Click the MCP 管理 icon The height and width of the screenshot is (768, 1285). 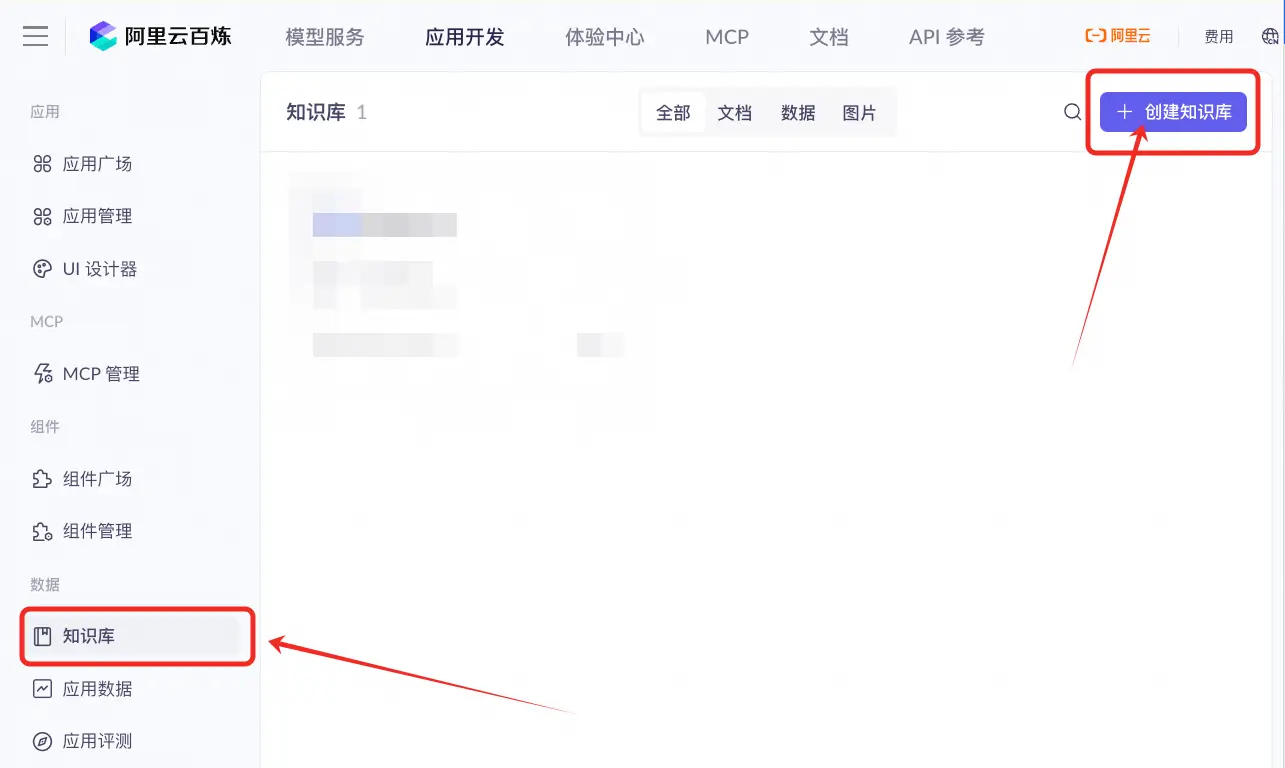[42, 374]
